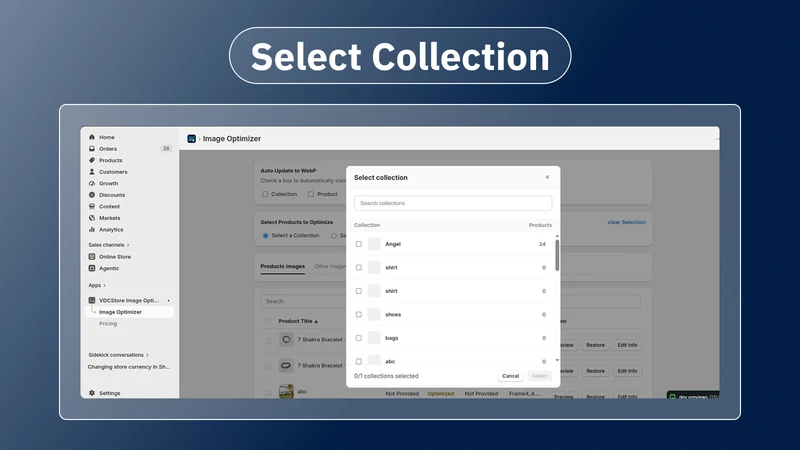Click the Orders count badge 28

point(166,148)
